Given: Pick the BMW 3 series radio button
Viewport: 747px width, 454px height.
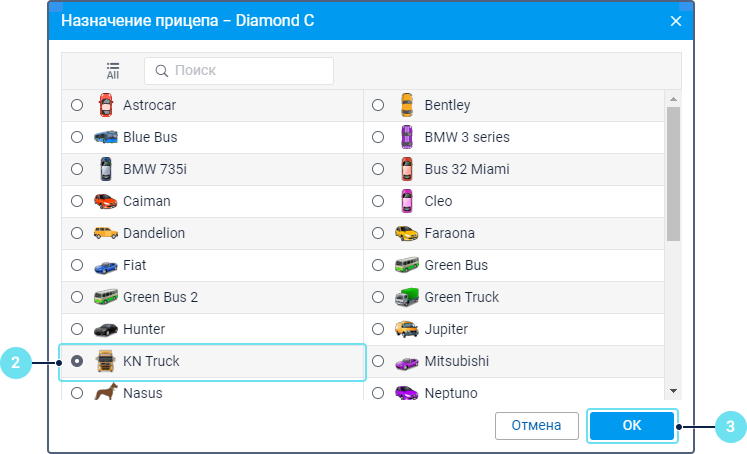Looking at the screenshot, I should 378,137.
